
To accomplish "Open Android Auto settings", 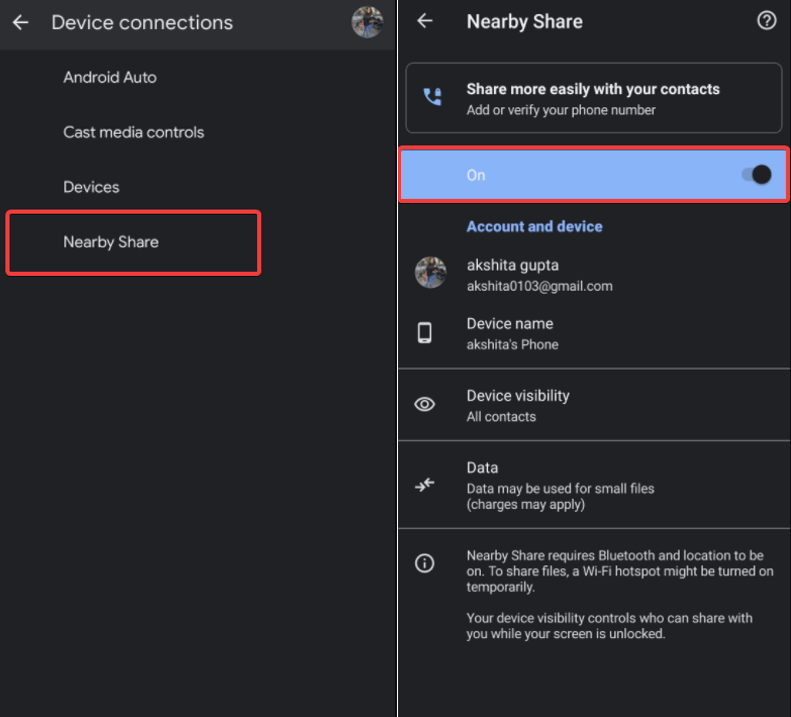I will click(x=110, y=77).
